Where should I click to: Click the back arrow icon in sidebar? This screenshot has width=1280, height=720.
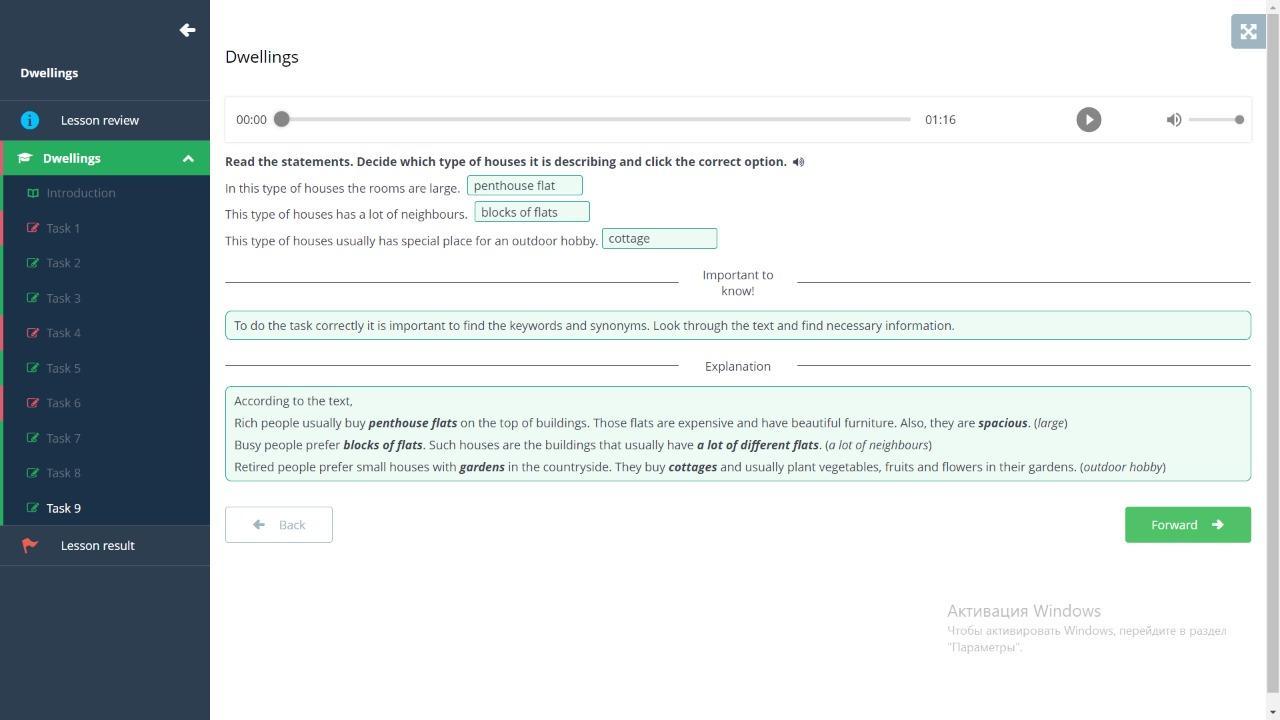(187, 30)
